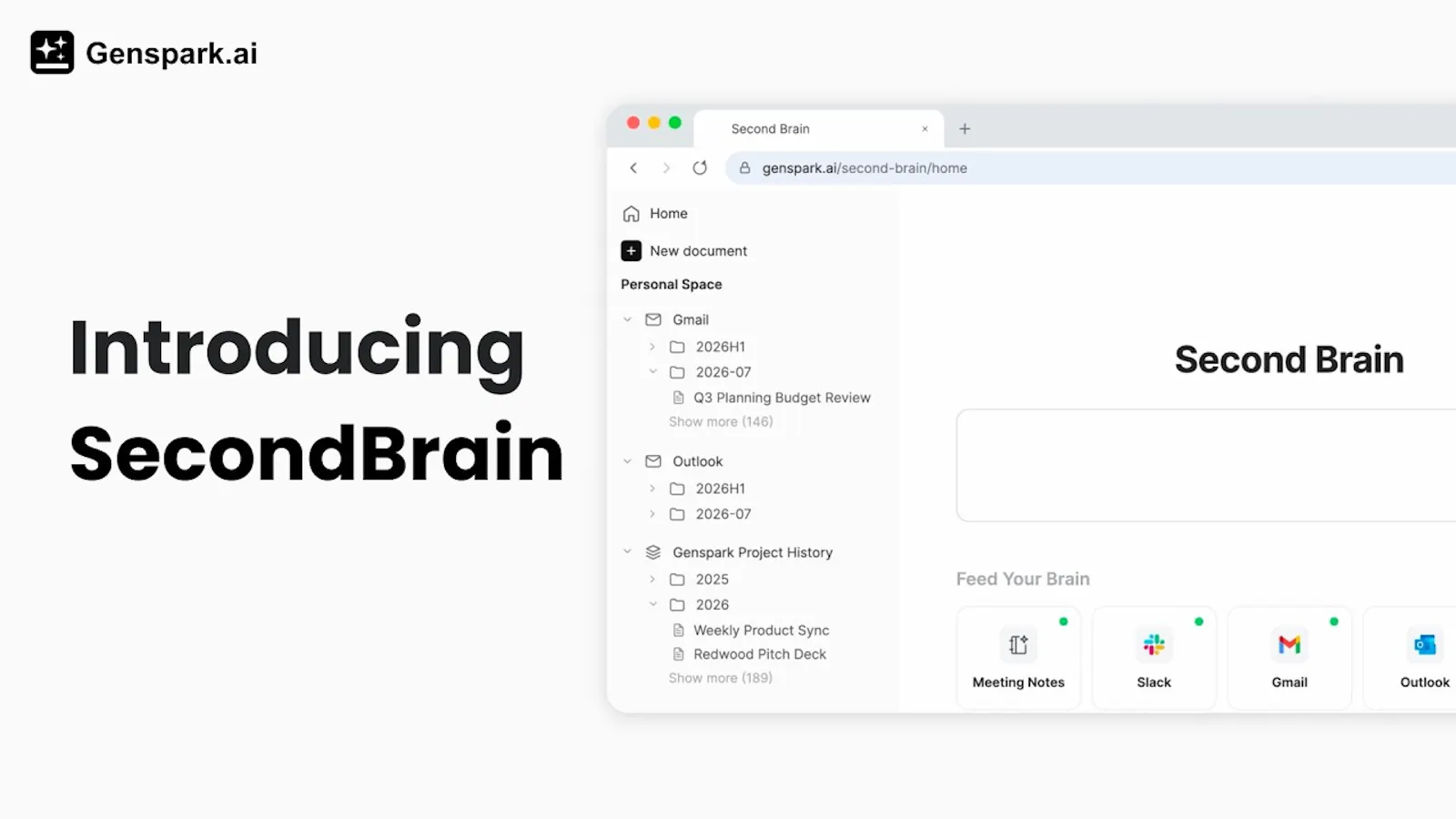Click the Q3 Planning Budget Review file icon
The height and width of the screenshot is (819, 1456).
pos(678,398)
